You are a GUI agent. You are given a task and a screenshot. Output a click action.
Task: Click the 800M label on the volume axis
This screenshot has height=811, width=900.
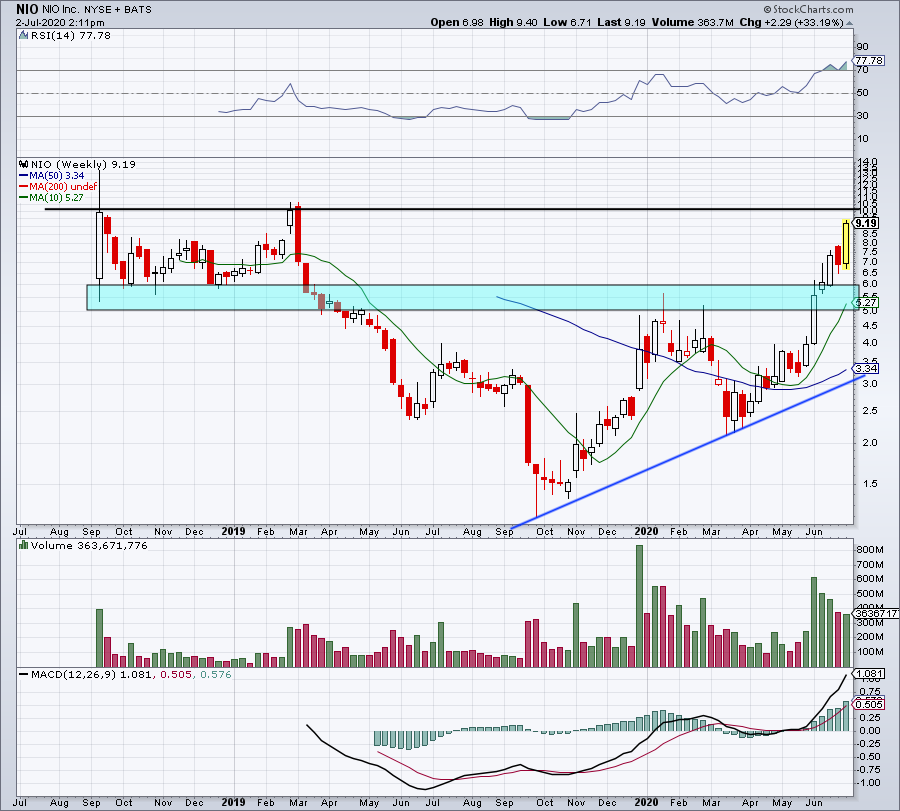[870, 550]
